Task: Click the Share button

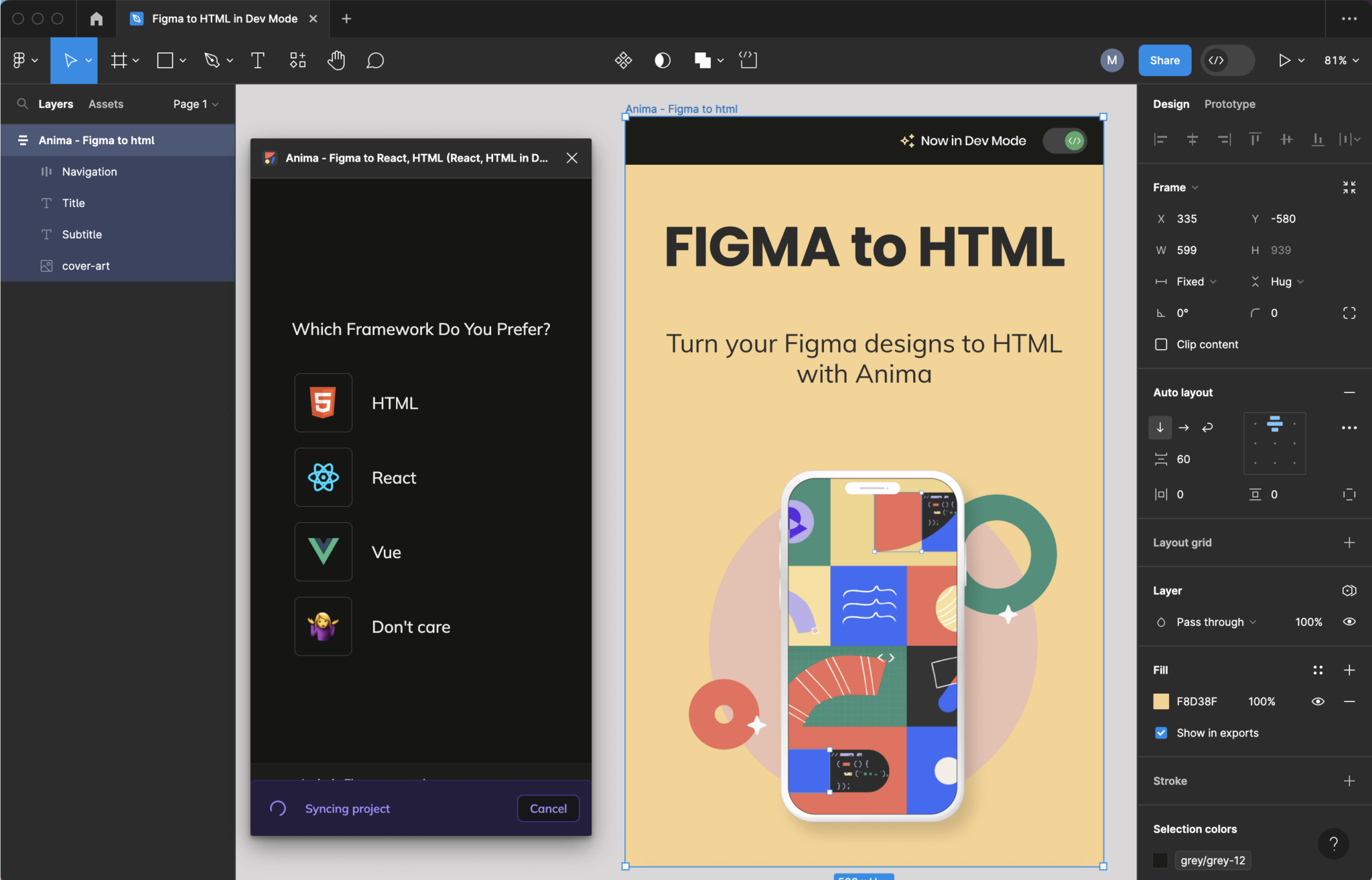Action: pyautogui.click(x=1164, y=60)
